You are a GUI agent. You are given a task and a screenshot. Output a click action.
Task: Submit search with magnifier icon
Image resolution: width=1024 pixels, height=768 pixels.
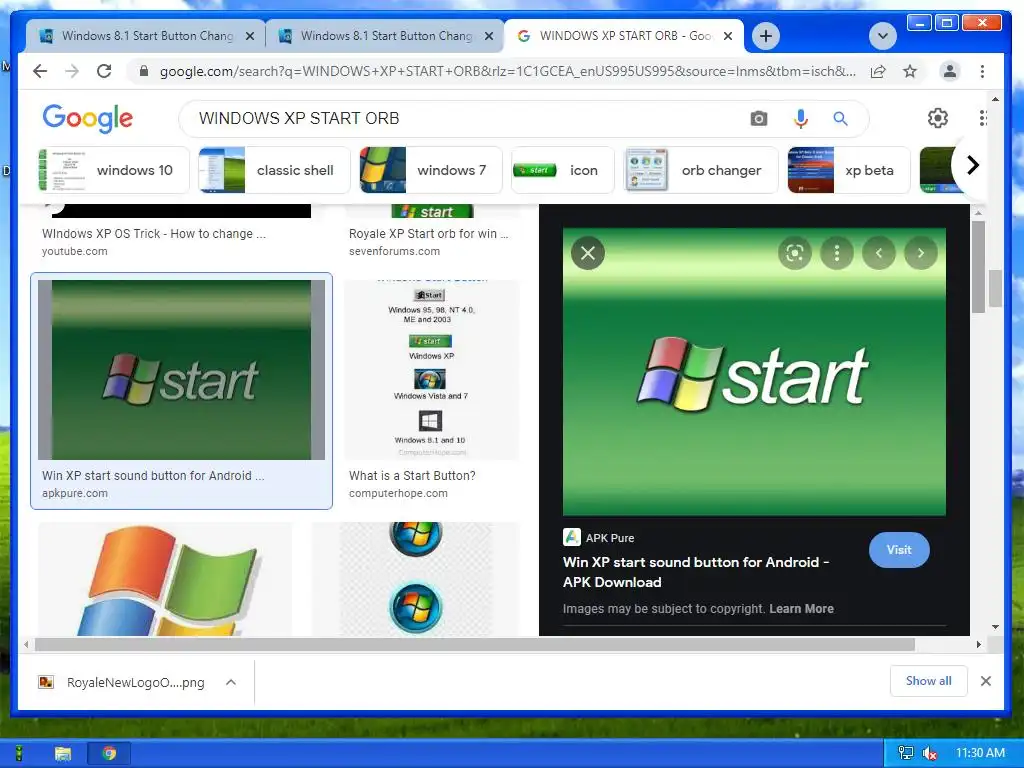(840, 118)
